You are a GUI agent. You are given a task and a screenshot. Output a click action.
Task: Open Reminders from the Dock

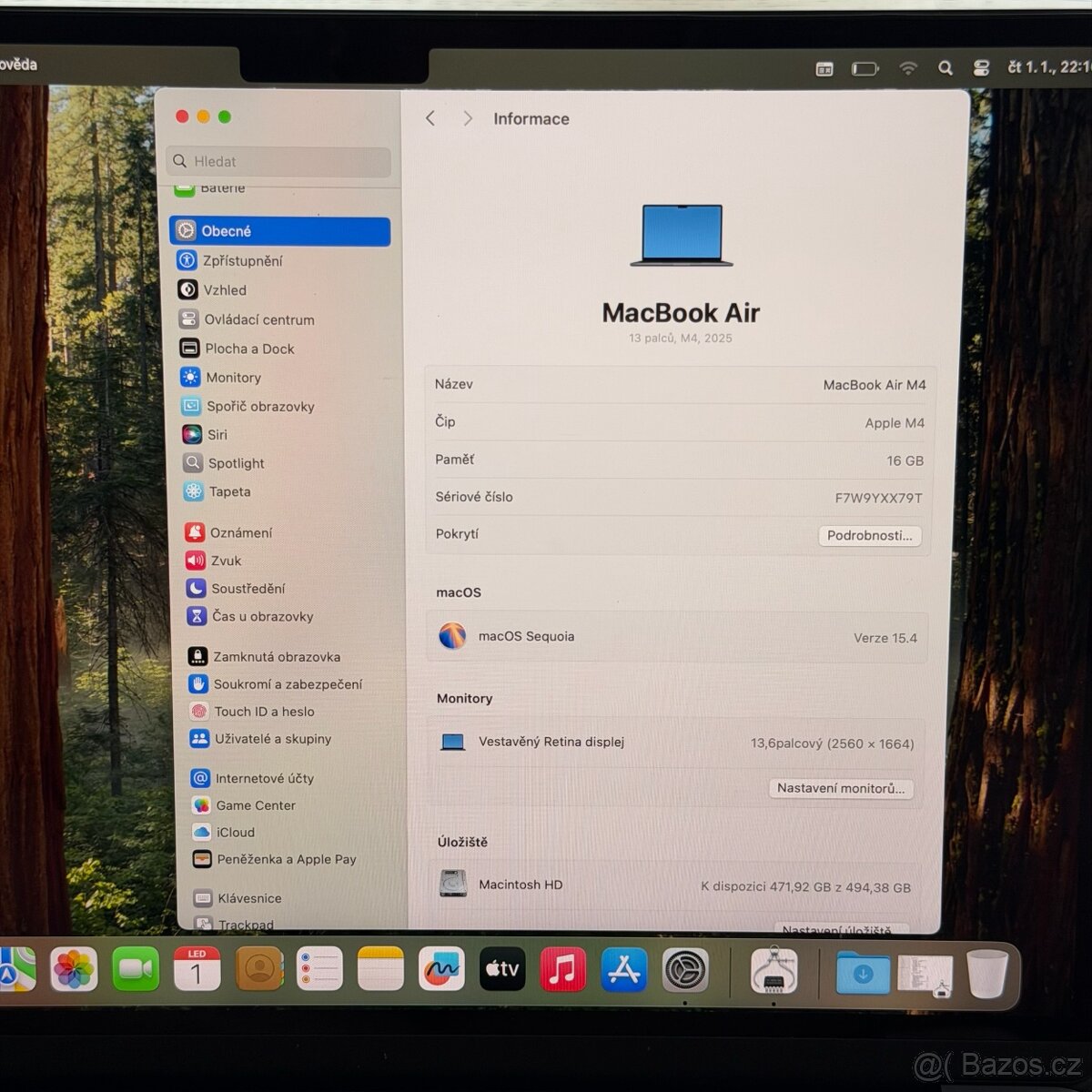click(319, 969)
